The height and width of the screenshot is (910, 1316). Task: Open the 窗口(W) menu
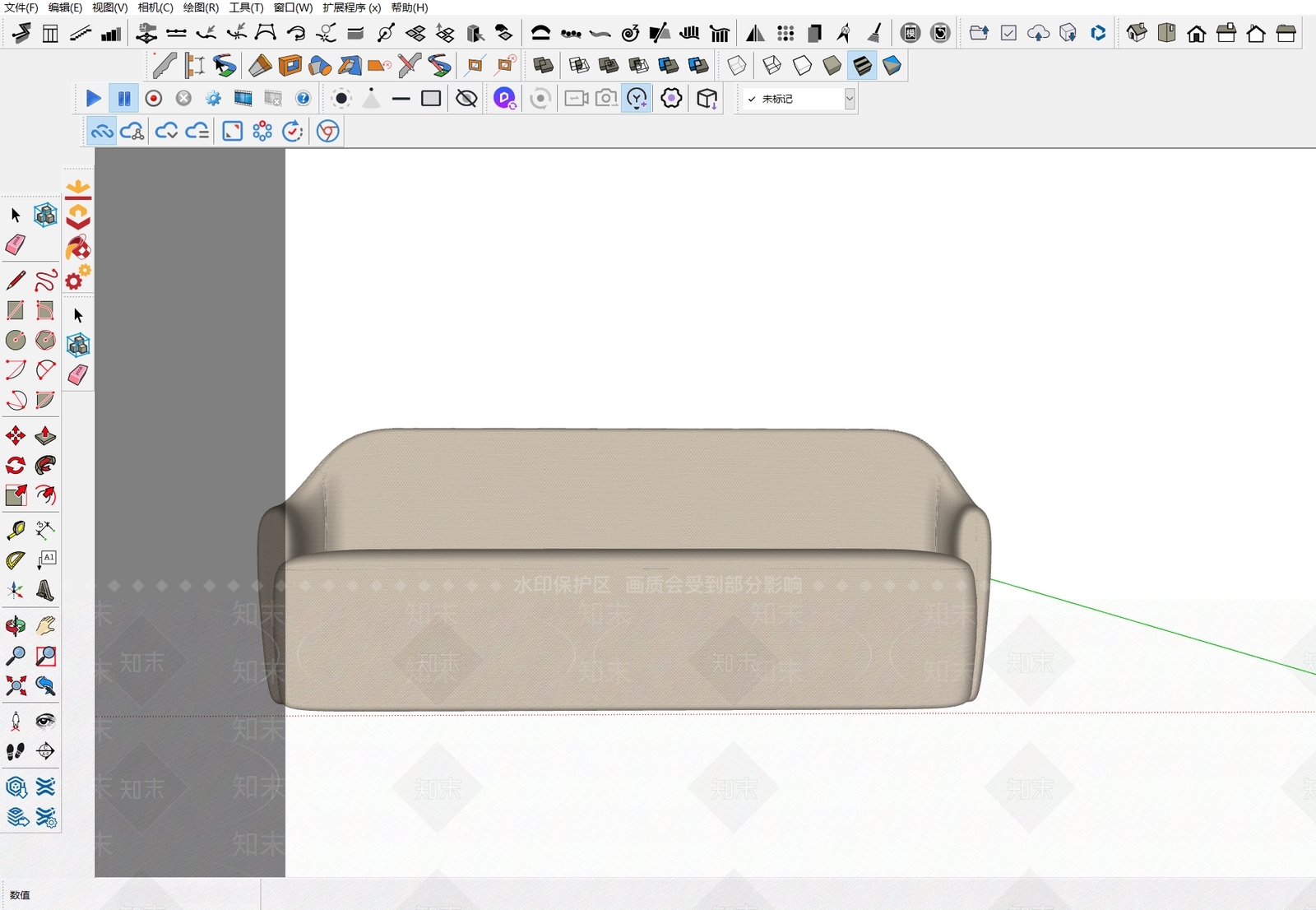(x=293, y=7)
